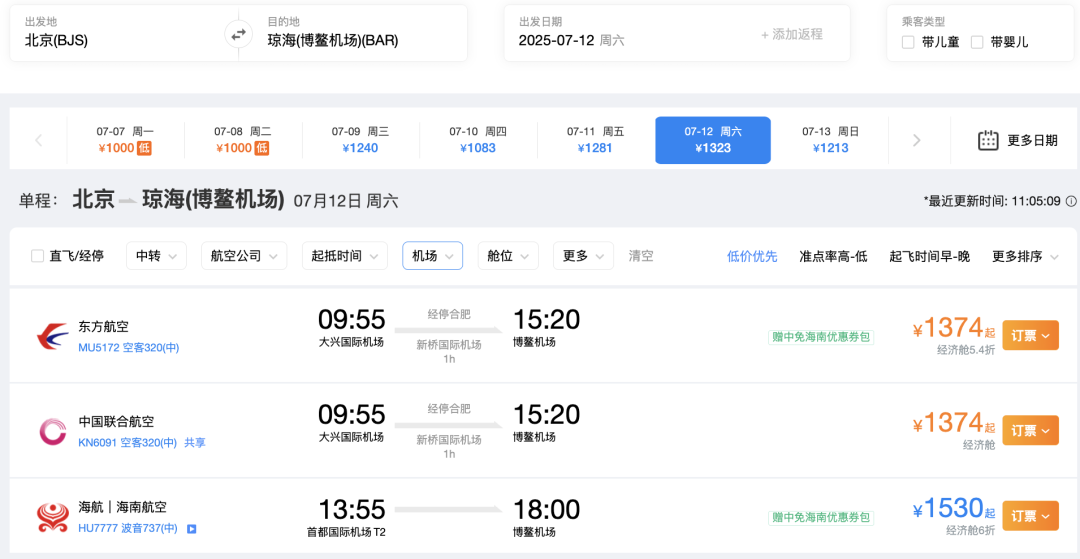
Task: Click 经济舱6折 discount text
Action: [x=970, y=531]
